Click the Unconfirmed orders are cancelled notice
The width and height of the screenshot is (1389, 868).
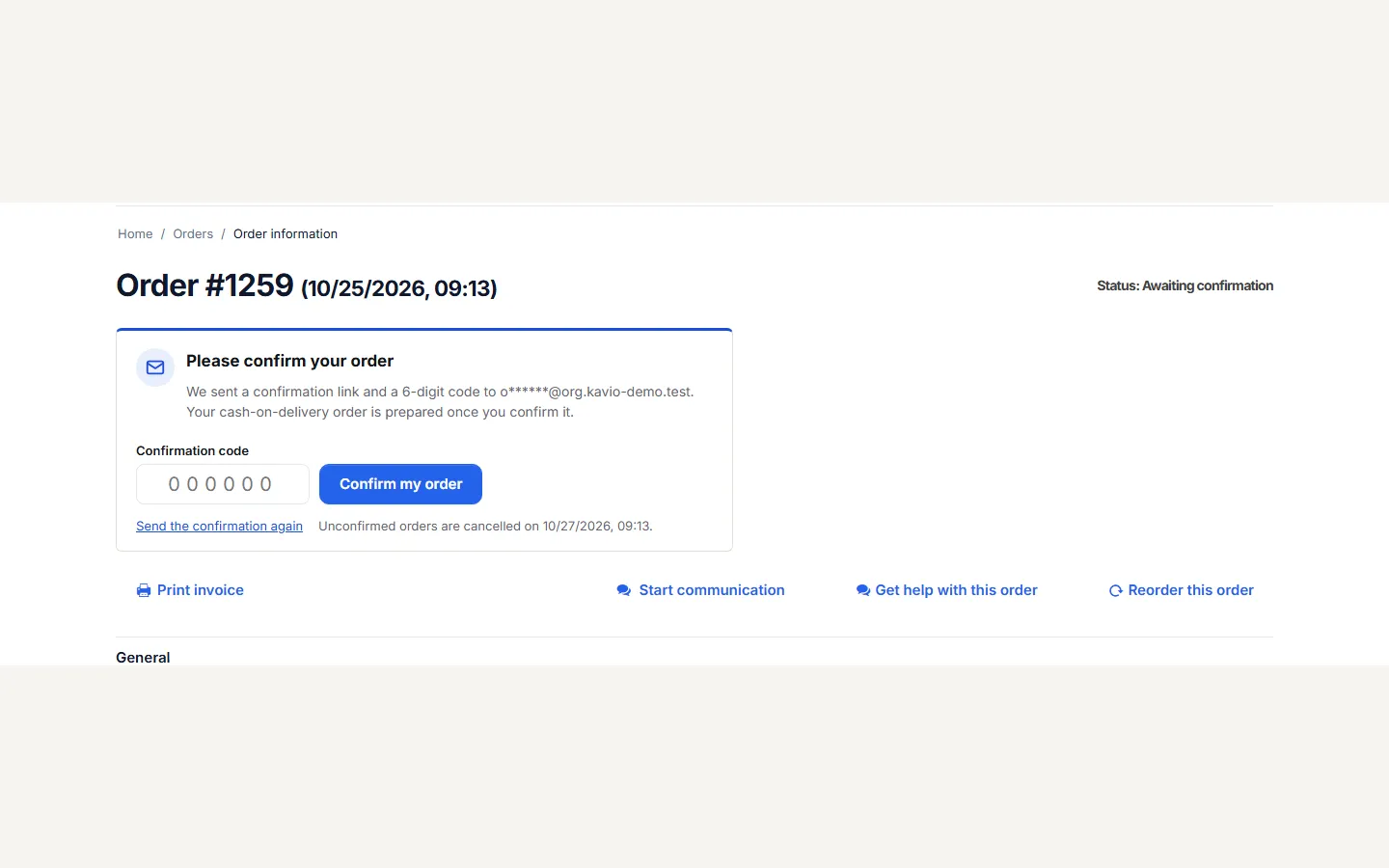tap(485, 527)
